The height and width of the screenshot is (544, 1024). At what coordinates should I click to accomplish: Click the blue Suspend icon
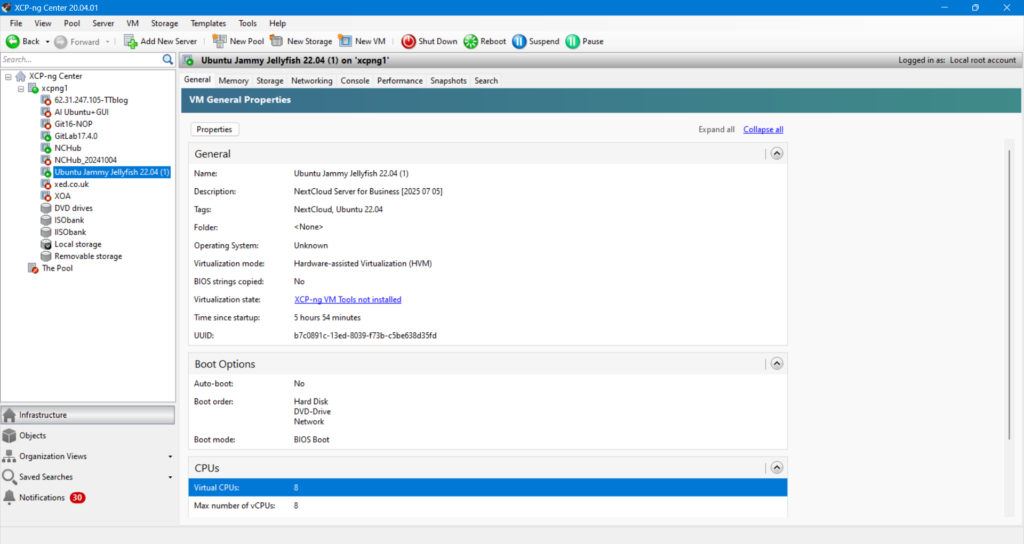(519, 41)
